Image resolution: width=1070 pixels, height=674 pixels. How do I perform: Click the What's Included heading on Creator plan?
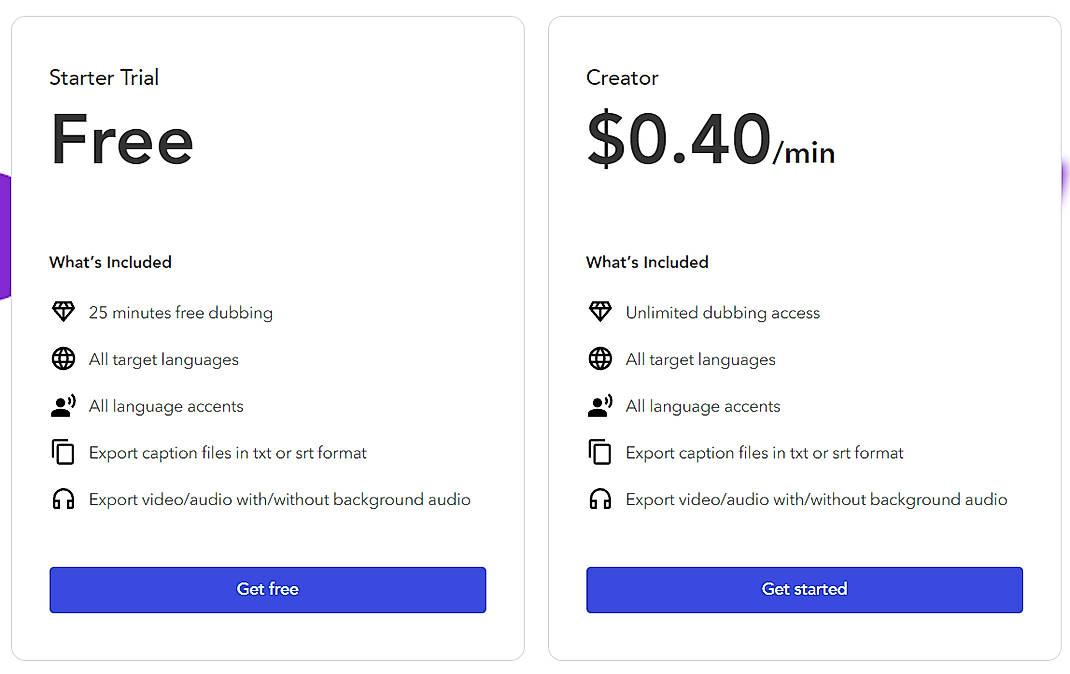647,262
